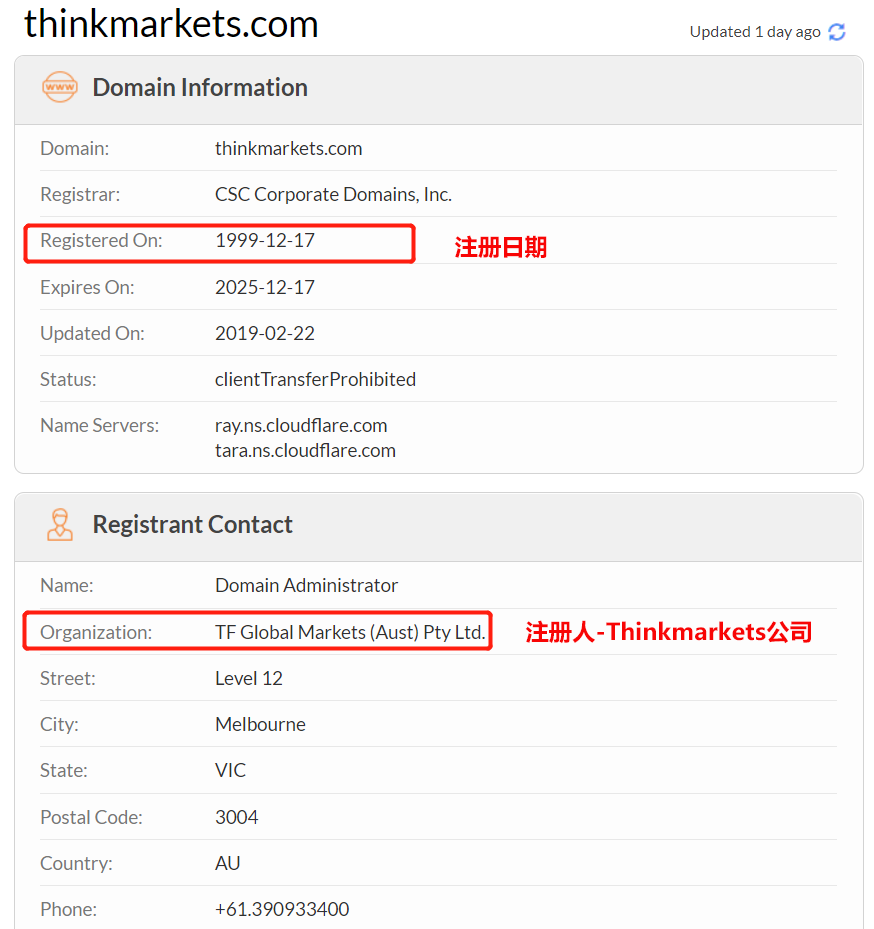874x929 pixels.
Task: Click the 'Phone:' label
Action: pyautogui.click(x=69, y=909)
